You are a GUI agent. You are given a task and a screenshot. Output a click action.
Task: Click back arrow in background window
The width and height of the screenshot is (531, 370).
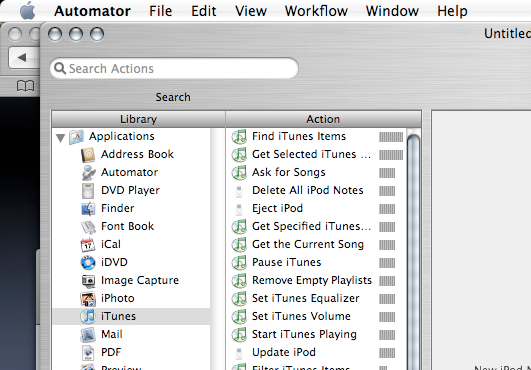click(22, 58)
